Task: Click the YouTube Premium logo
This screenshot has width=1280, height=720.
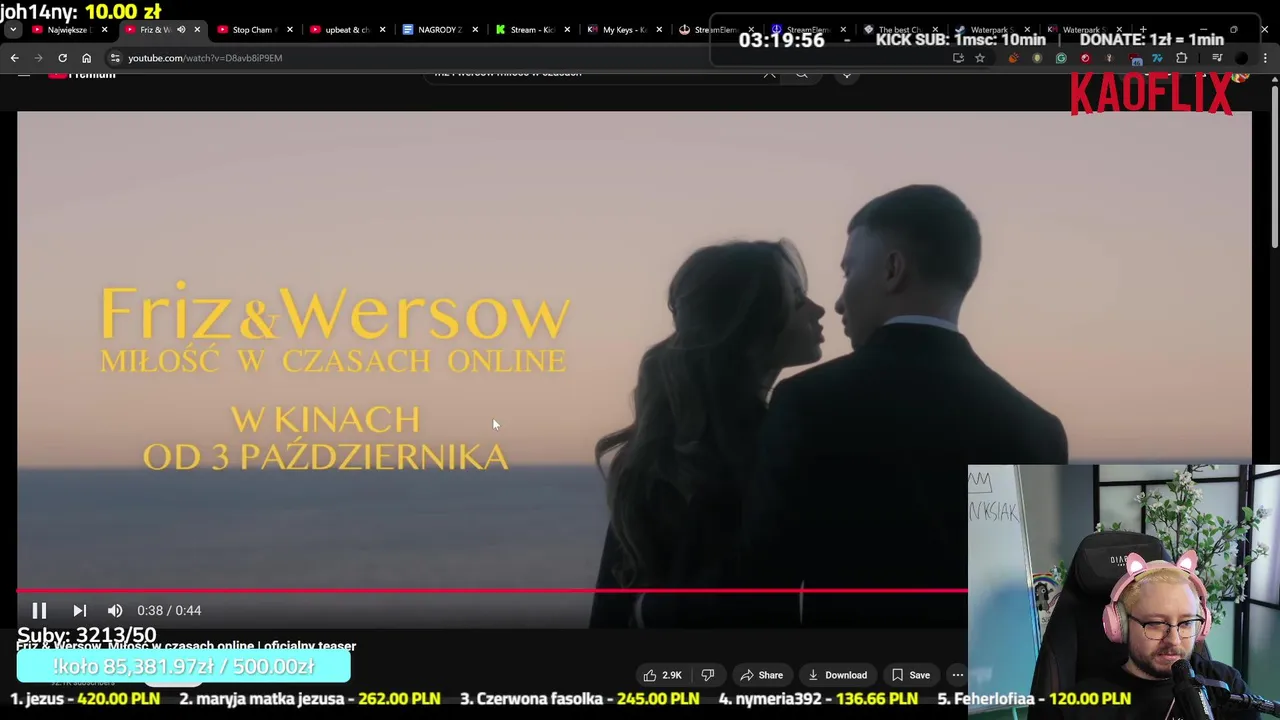Action: (x=82, y=74)
